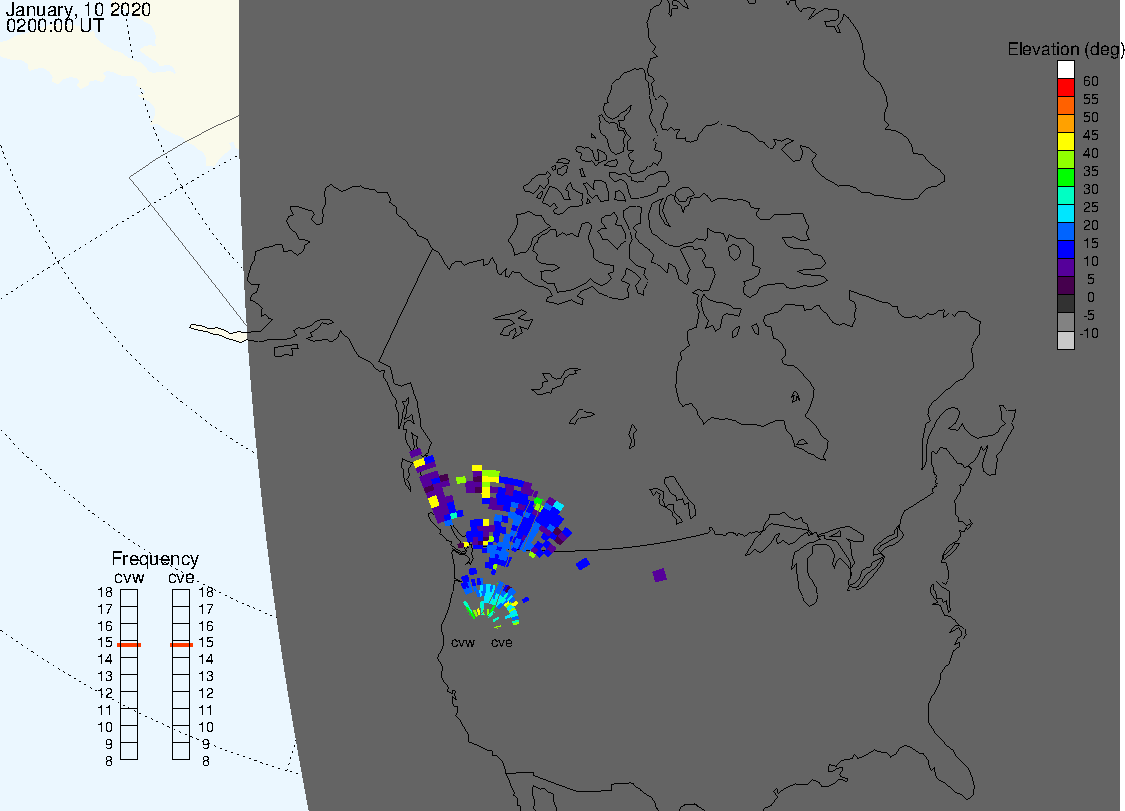
Task: Click the red marker on the cve frequency bar
Action: [182, 644]
